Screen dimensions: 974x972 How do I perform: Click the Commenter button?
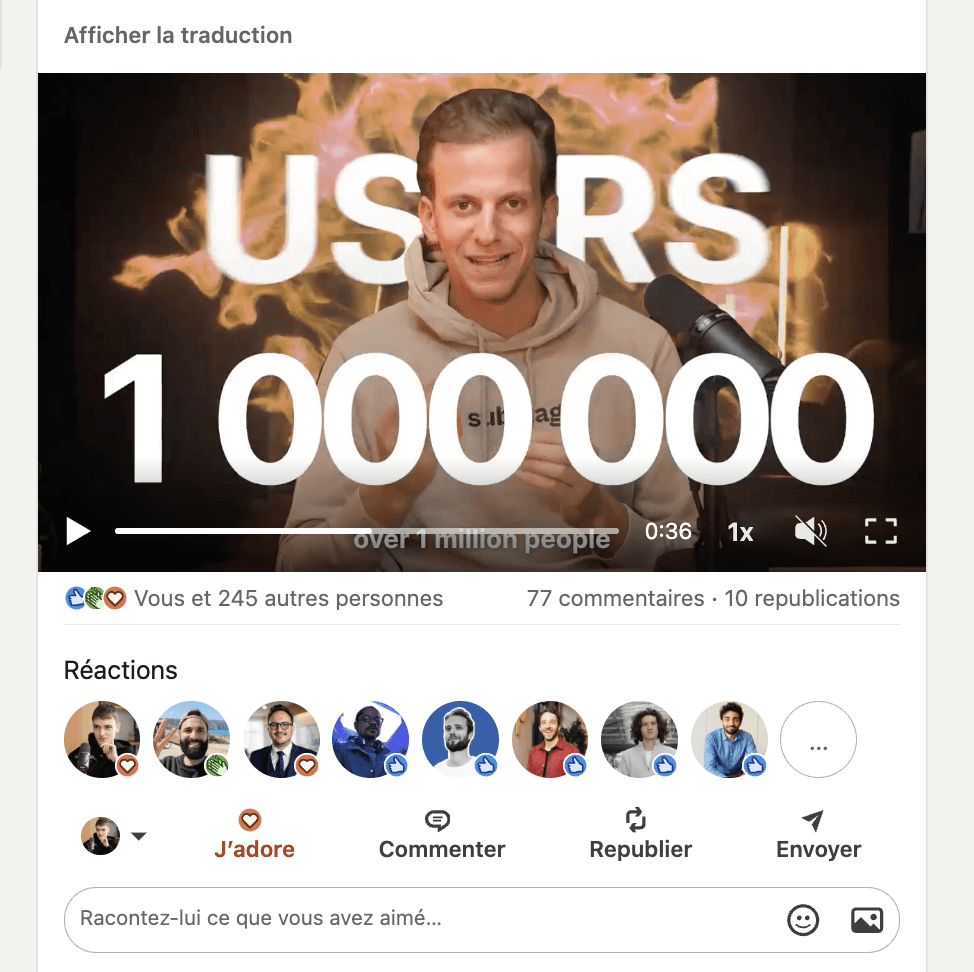[442, 835]
